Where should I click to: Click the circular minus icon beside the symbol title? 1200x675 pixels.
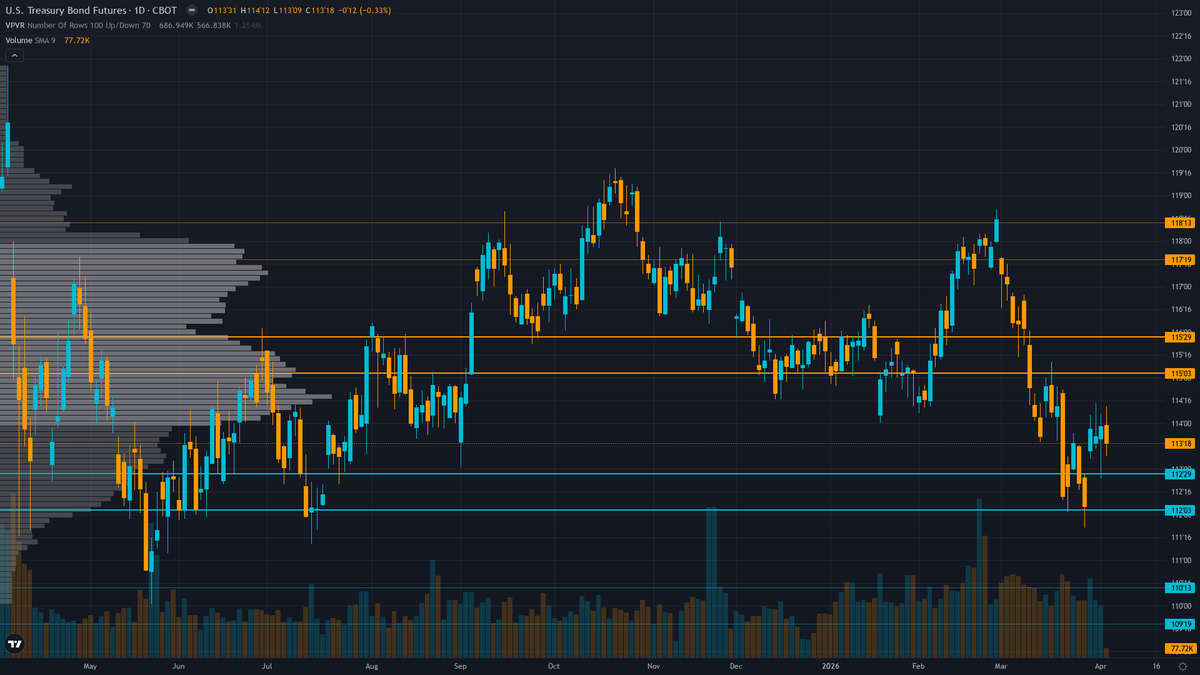(x=192, y=10)
